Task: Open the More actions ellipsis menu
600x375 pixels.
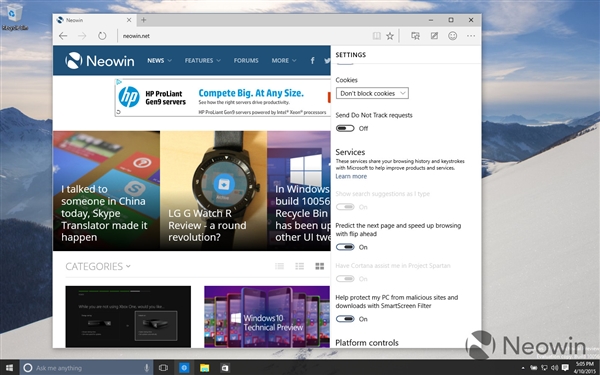Action: click(471, 36)
